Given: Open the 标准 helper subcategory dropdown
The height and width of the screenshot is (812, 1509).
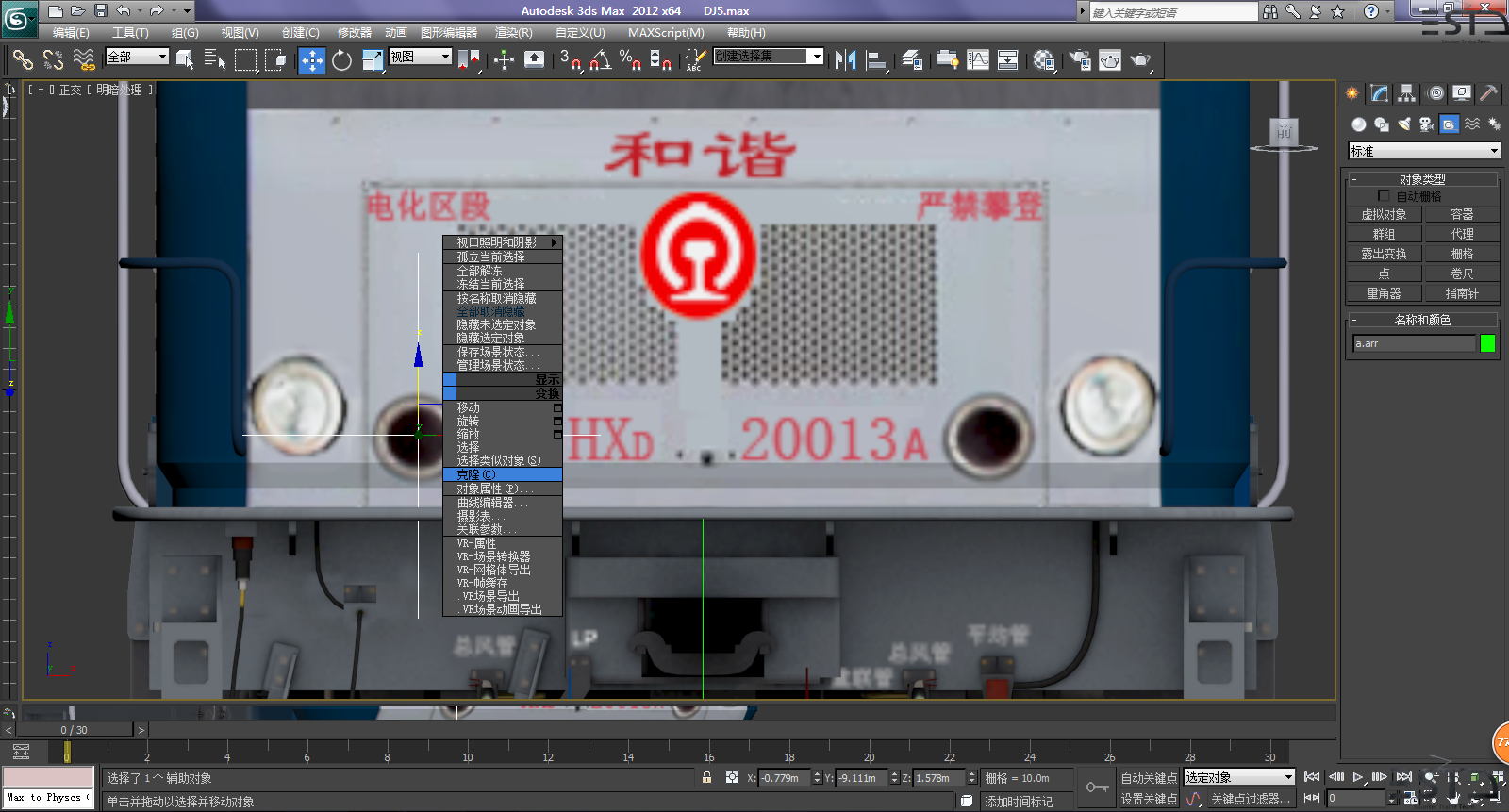Looking at the screenshot, I should 1424,151.
